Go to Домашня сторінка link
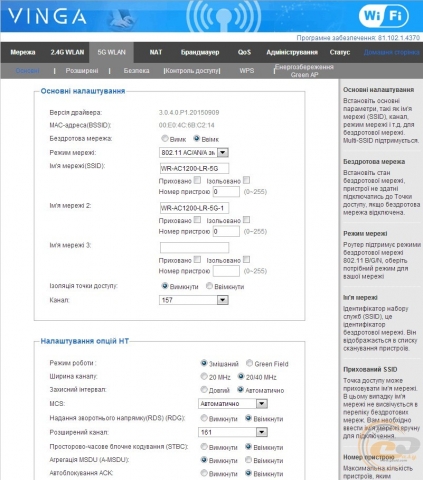Image resolution: width=423 pixels, height=480 pixels. coord(391,52)
